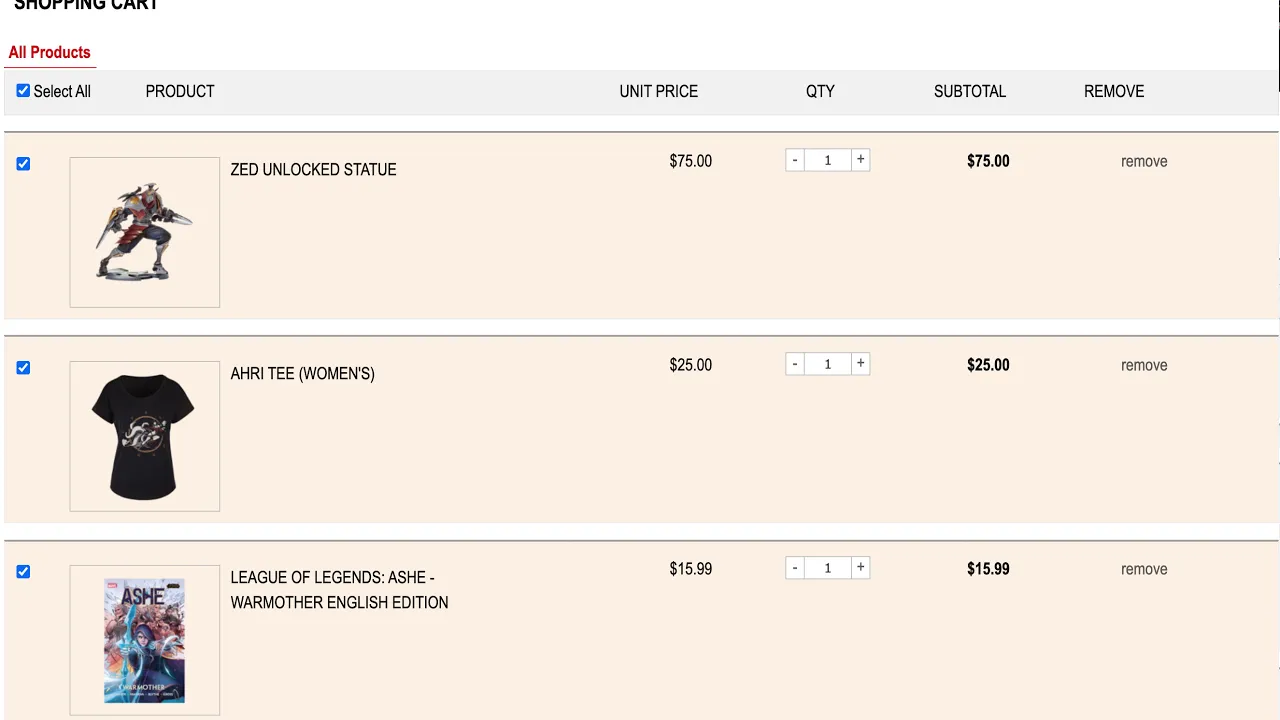This screenshot has height=720, width=1280.
Task: Open the All Products tab
Action: click(x=50, y=52)
